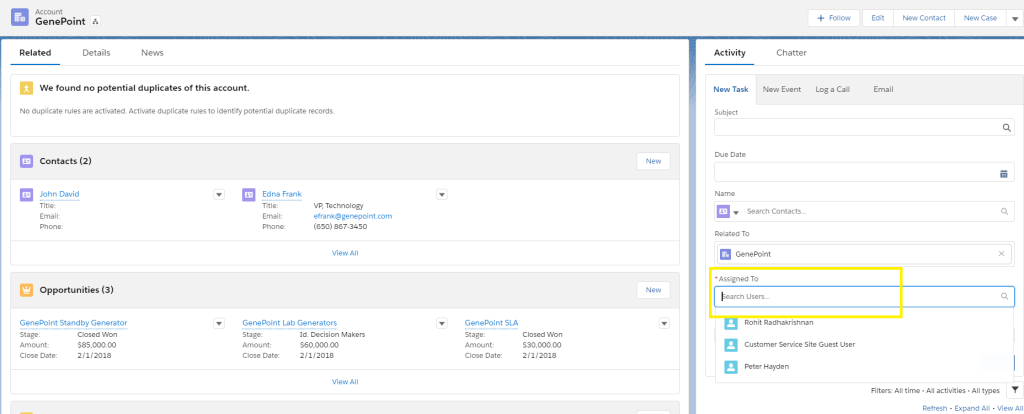This screenshot has height=414, width=1024.
Task: Click the Search Users input field
Action: [865, 296]
